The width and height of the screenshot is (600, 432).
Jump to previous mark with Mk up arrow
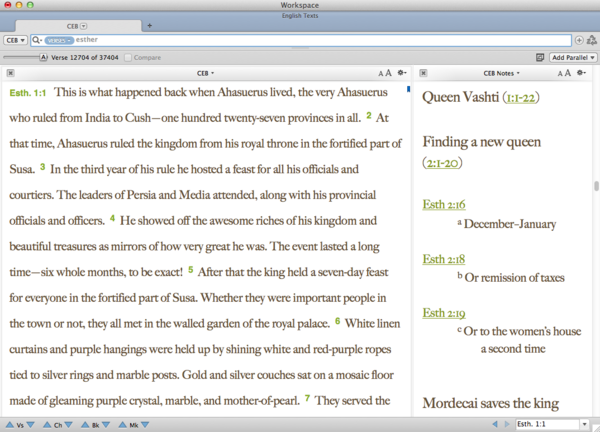click(122, 425)
